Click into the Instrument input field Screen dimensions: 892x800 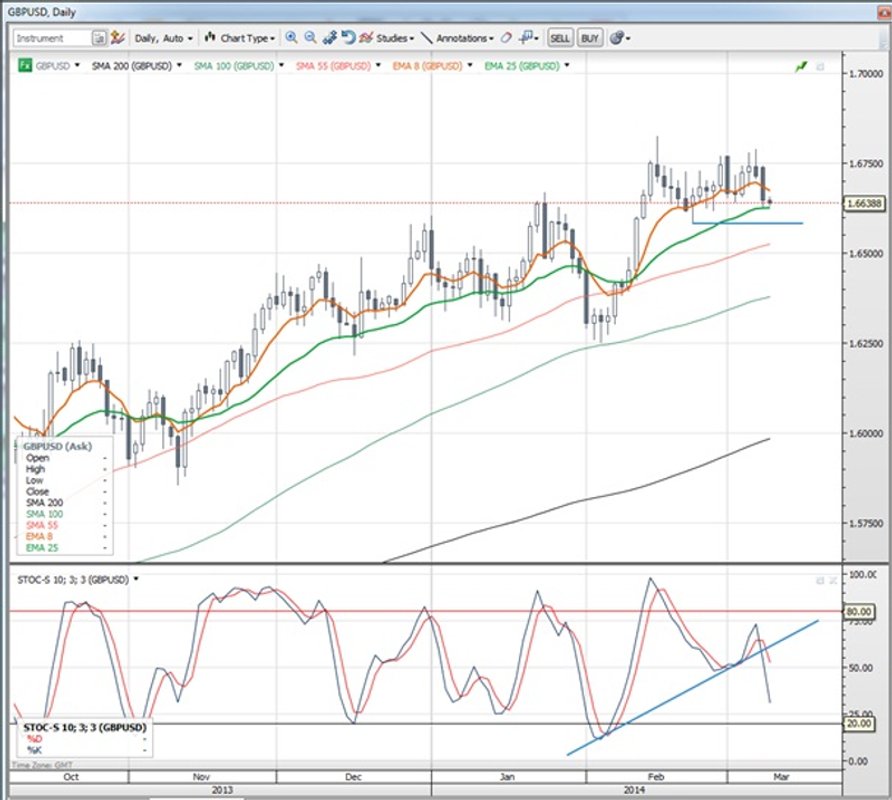coord(52,38)
